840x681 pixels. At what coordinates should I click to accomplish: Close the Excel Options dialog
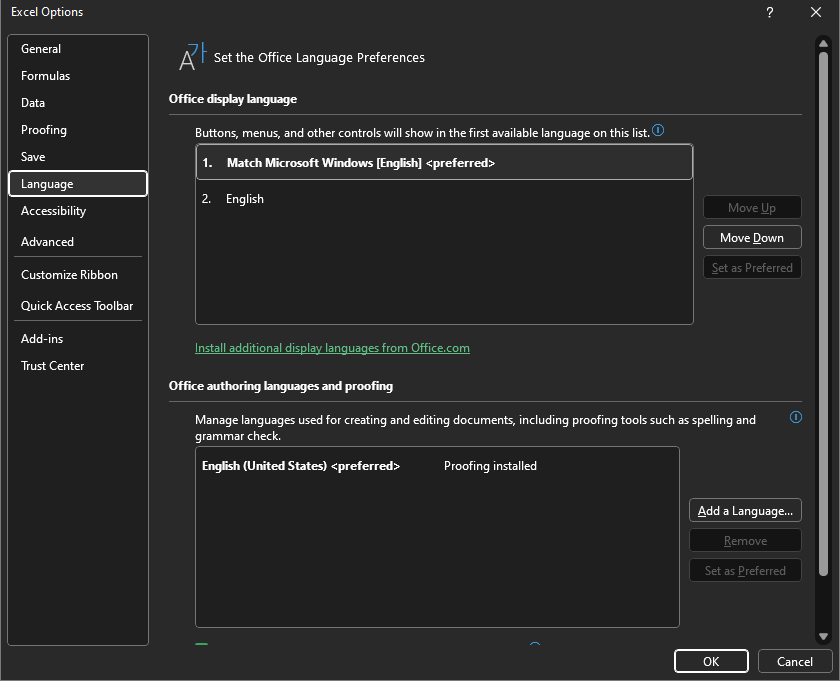815,12
